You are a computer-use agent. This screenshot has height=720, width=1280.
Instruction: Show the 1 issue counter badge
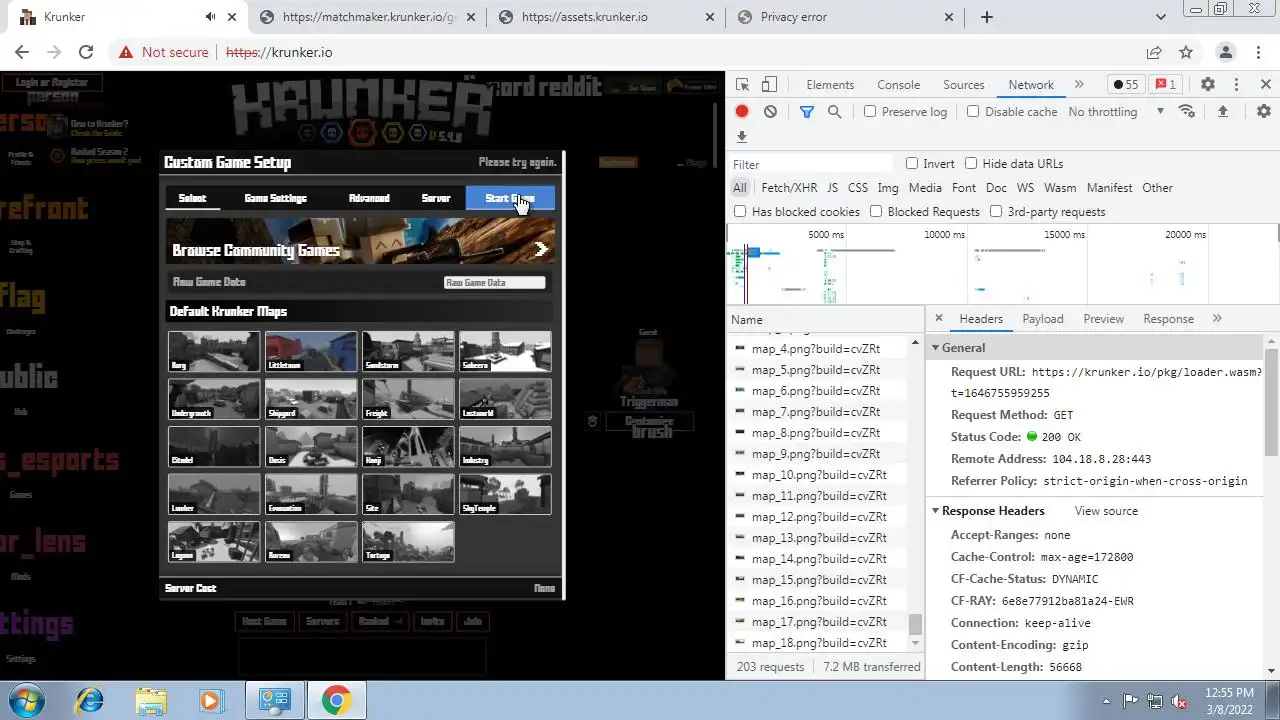(x=1164, y=85)
